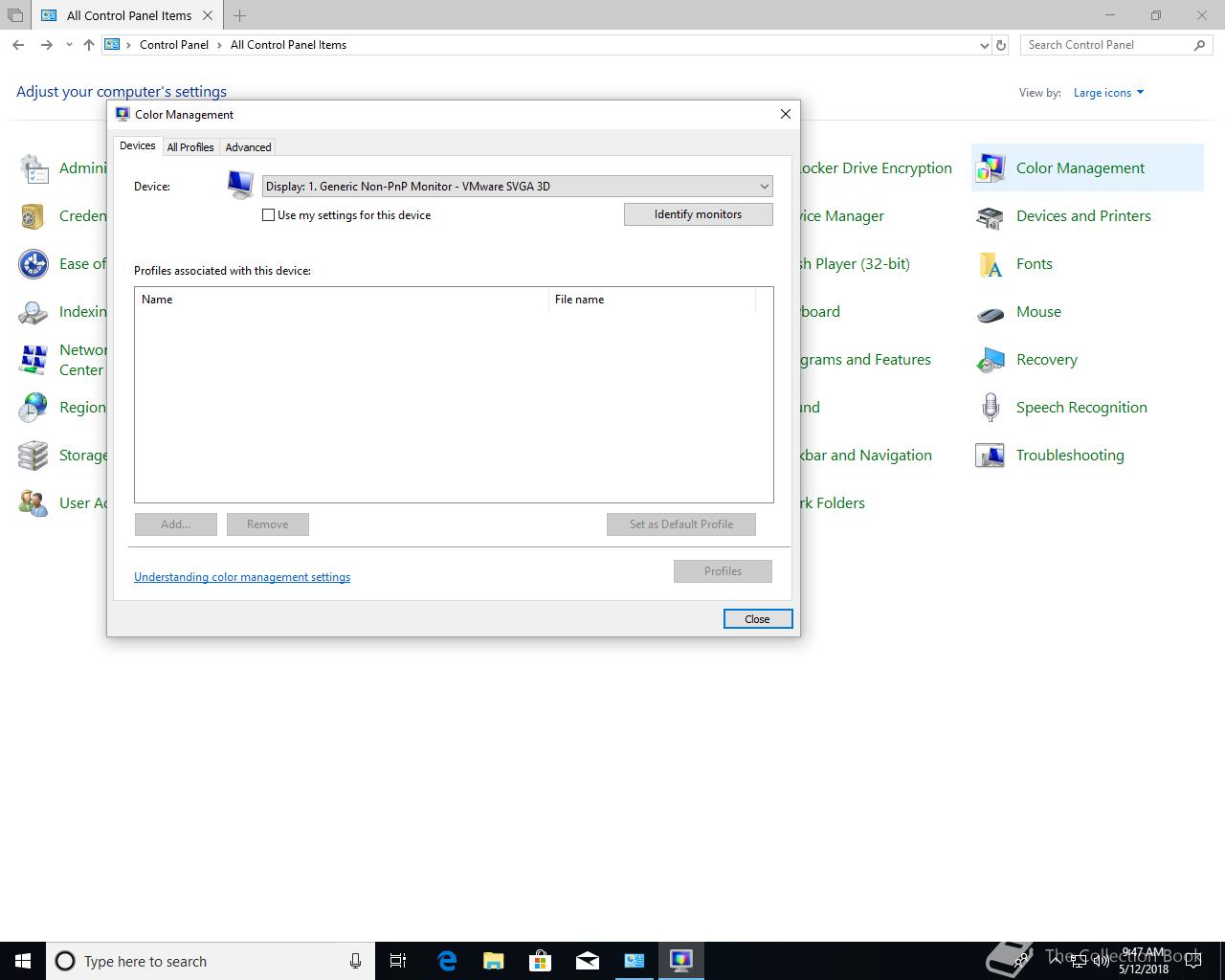Add a new tab with plus
The height and width of the screenshot is (980, 1225).
[239, 15]
